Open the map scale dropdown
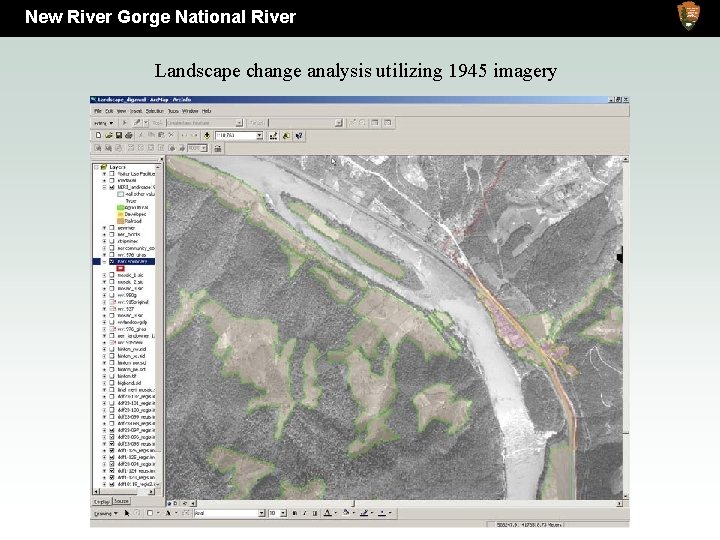Image resolution: width=720 pixels, height=540 pixels. point(259,135)
